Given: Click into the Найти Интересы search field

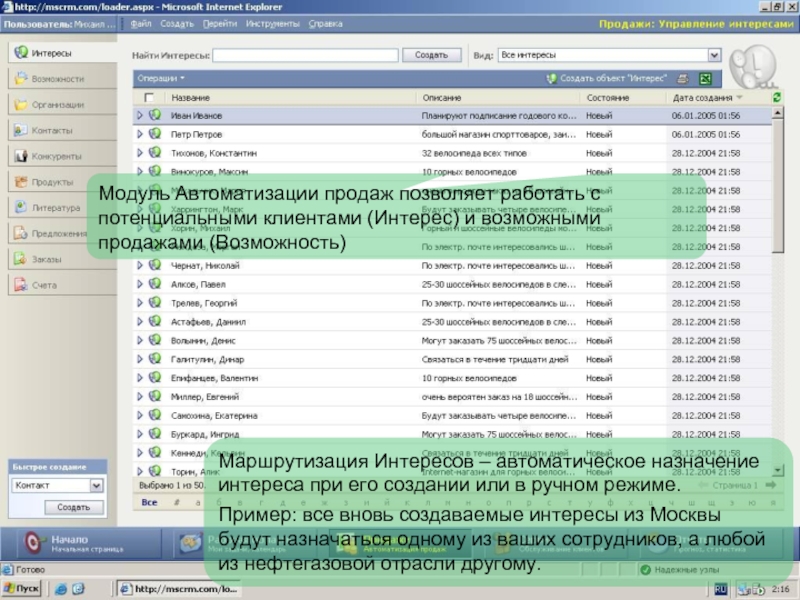Looking at the screenshot, I should point(305,55).
